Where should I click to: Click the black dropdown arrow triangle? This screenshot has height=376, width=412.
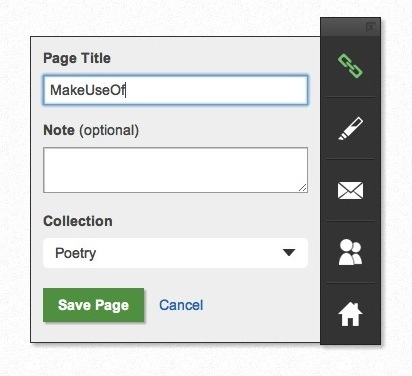[289, 253]
